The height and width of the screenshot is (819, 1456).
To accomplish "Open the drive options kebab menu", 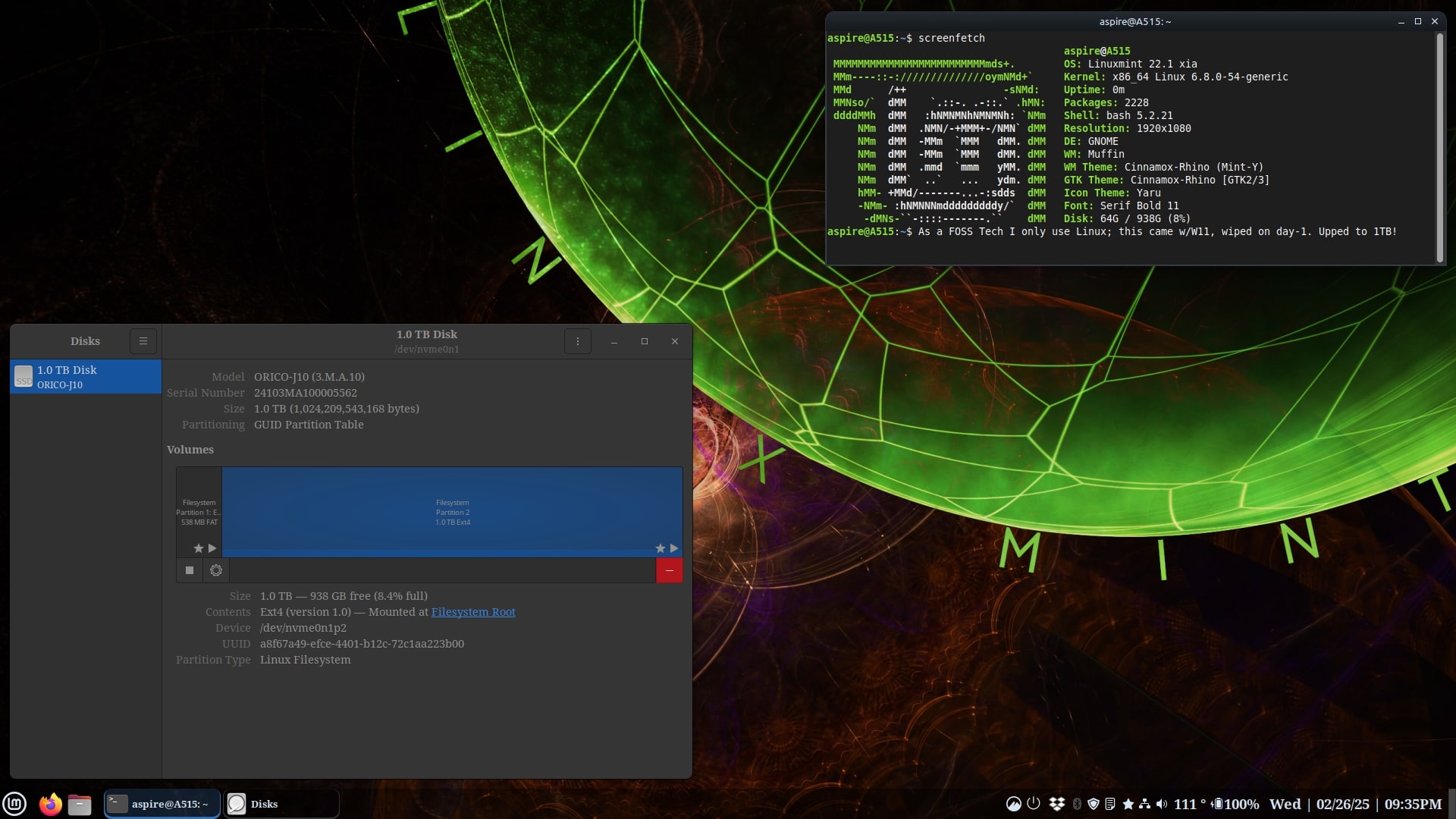I will (x=577, y=341).
